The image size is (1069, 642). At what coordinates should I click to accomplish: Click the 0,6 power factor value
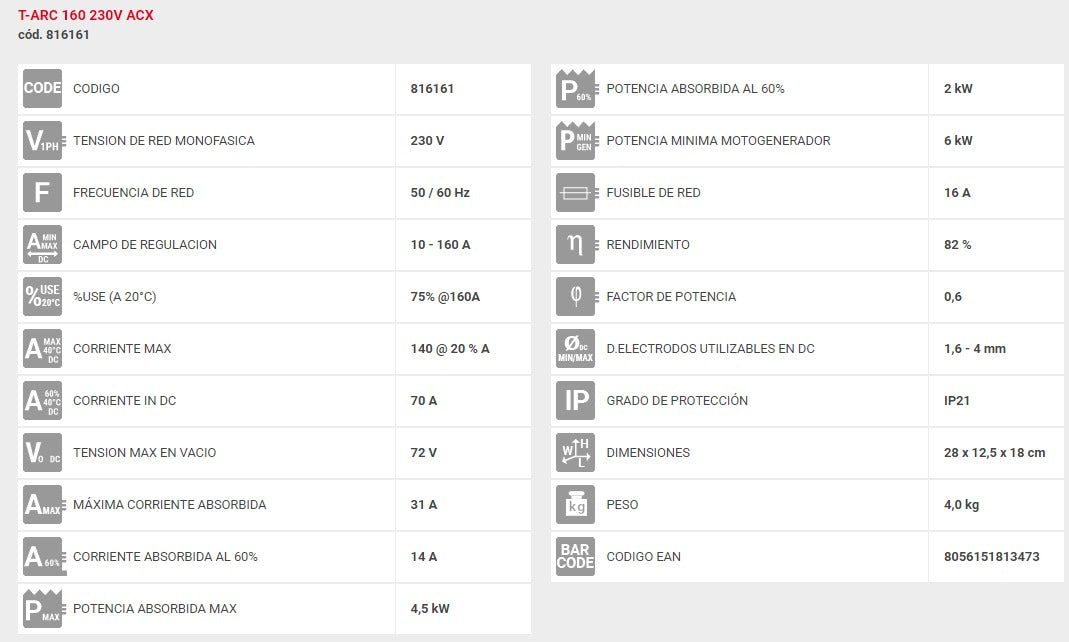[952, 297]
